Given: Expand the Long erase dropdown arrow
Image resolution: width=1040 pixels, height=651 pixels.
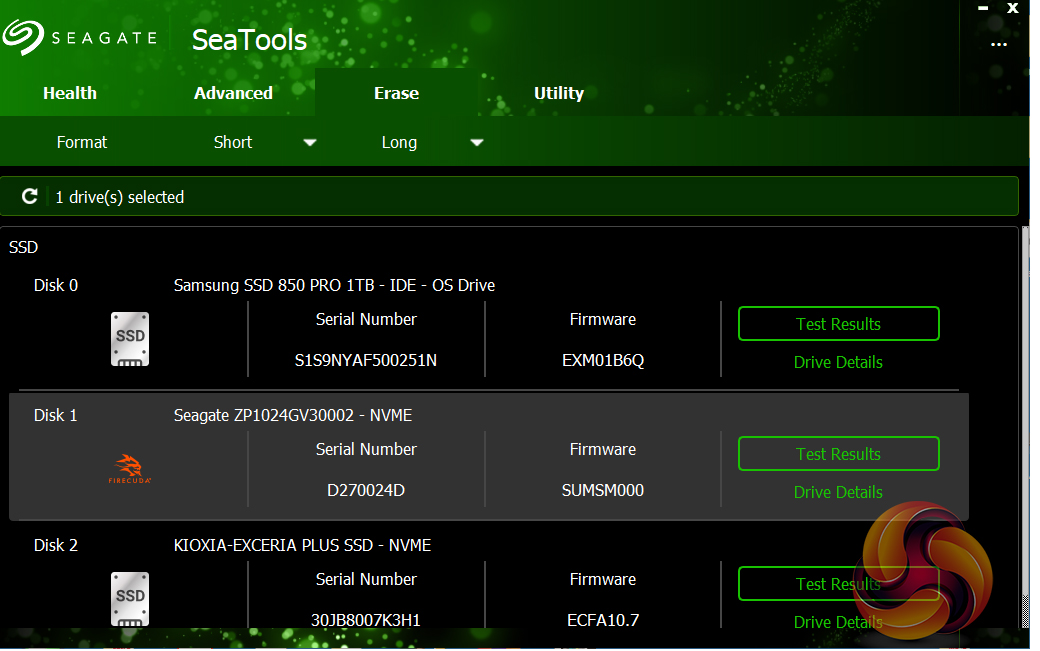Looking at the screenshot, I should pyautogui.click(x=477, y=143).
